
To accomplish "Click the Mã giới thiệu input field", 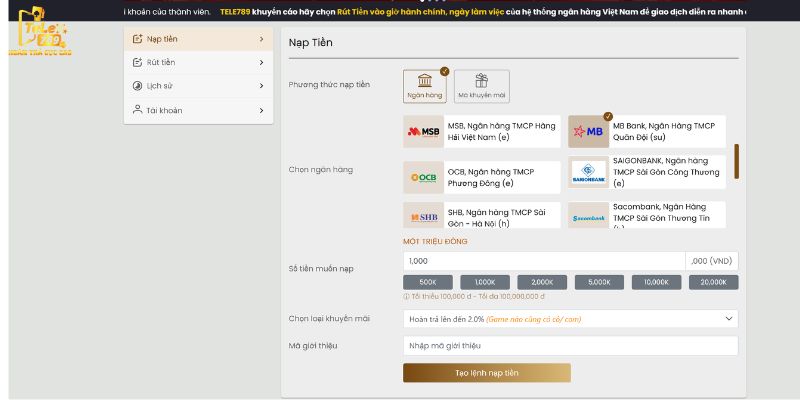I will point(570,346).
